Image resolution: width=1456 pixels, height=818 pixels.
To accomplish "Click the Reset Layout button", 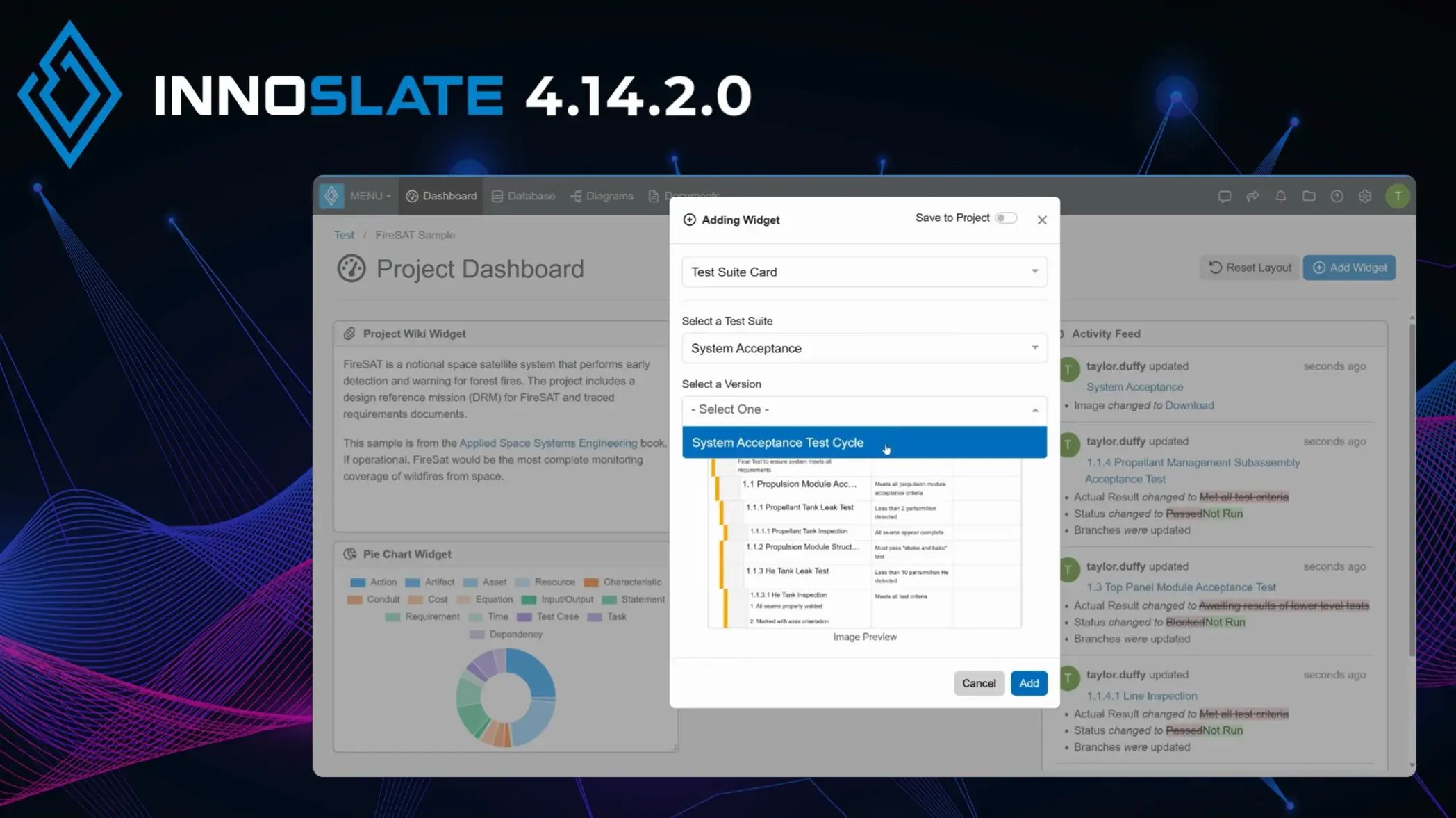I will 1250,268.
